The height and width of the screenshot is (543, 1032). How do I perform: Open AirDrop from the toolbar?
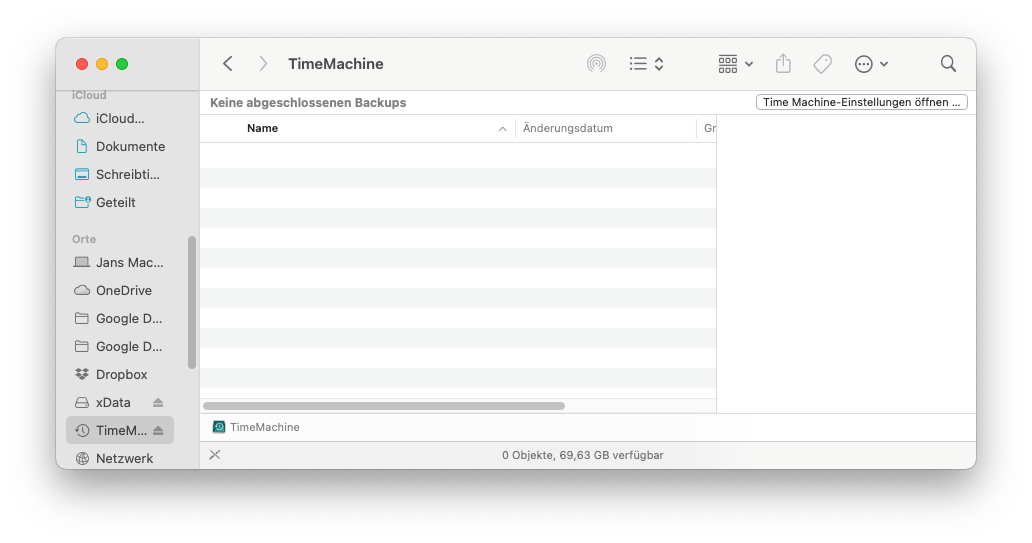click(x=596, y=64)
